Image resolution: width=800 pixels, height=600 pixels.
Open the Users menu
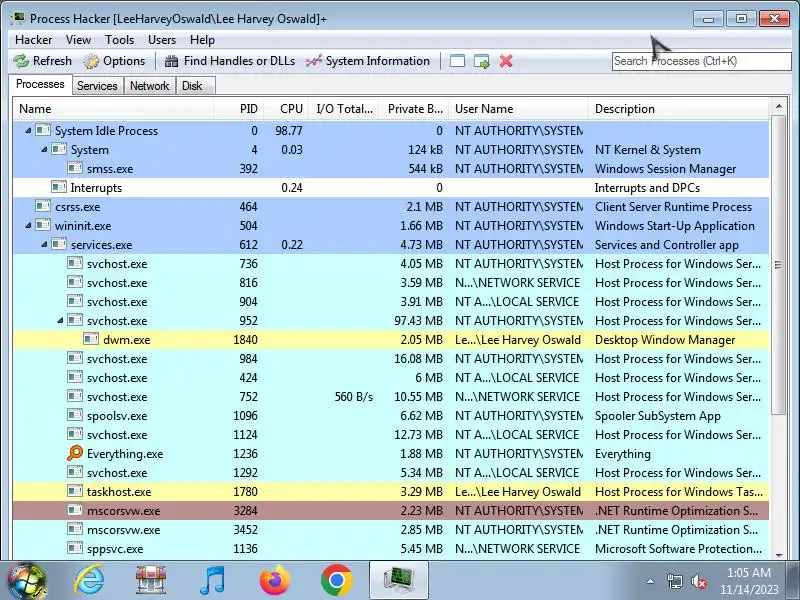point(162,40)
